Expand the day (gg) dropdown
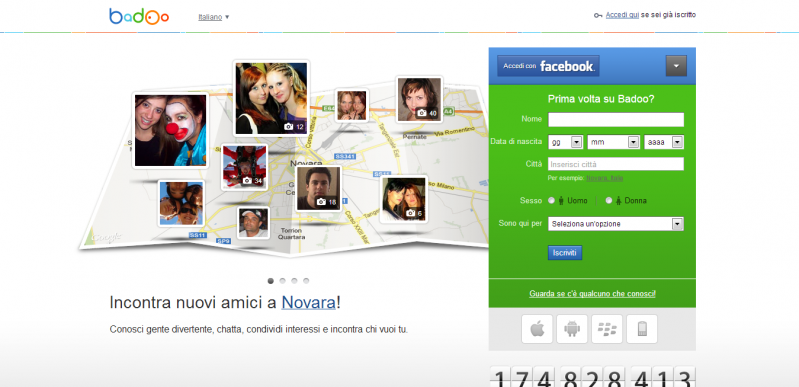Image resolution: width=799 pixels, height=387 pixels. pyautogui.click(x=566, y=142)
